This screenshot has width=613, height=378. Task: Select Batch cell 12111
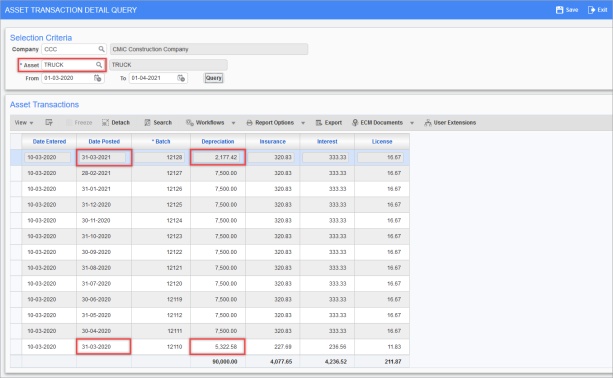[x=161, y=331]
